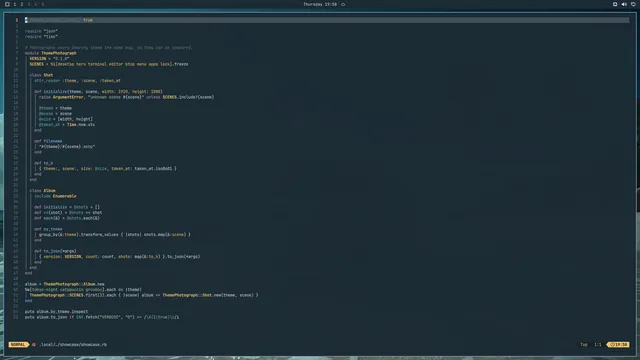Open the launcher menu icon in top bar
Screen dimensions: 640x360
pos(7,4)
